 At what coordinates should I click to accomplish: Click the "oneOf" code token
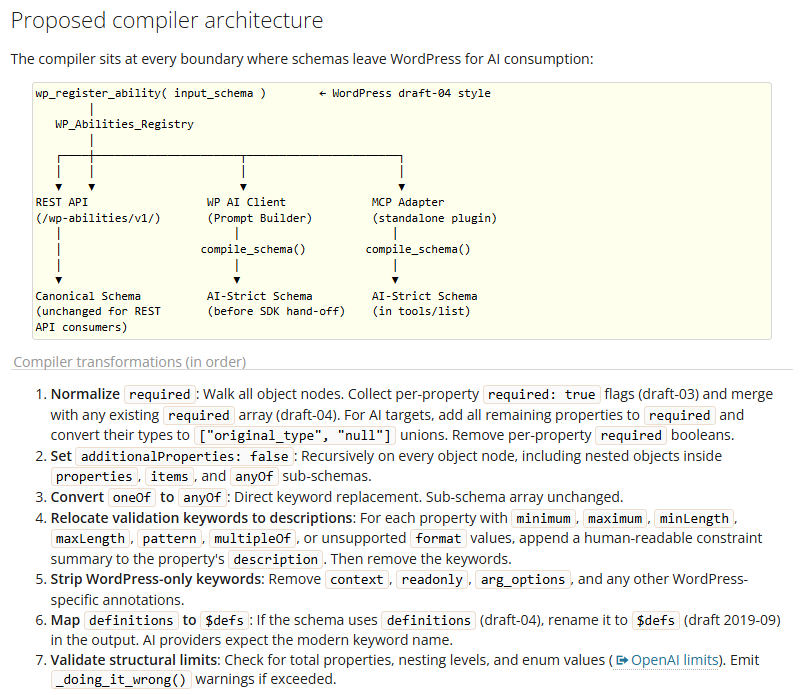[132, 497]
